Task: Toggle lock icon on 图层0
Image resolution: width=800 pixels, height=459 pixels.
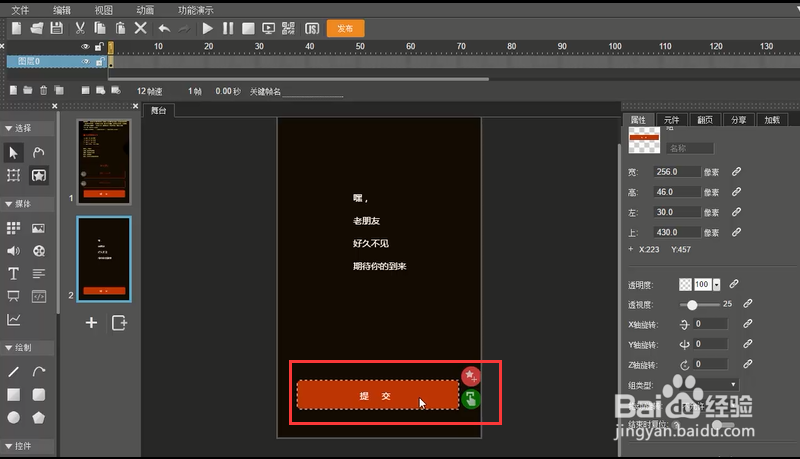Action: (x=99, y=62)
